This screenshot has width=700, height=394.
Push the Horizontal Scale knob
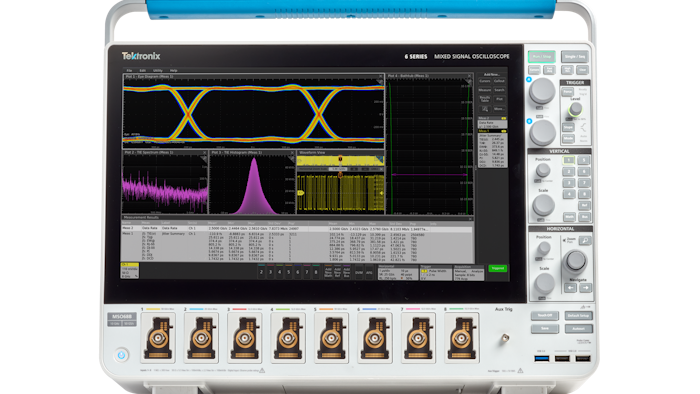coord(544,283)
